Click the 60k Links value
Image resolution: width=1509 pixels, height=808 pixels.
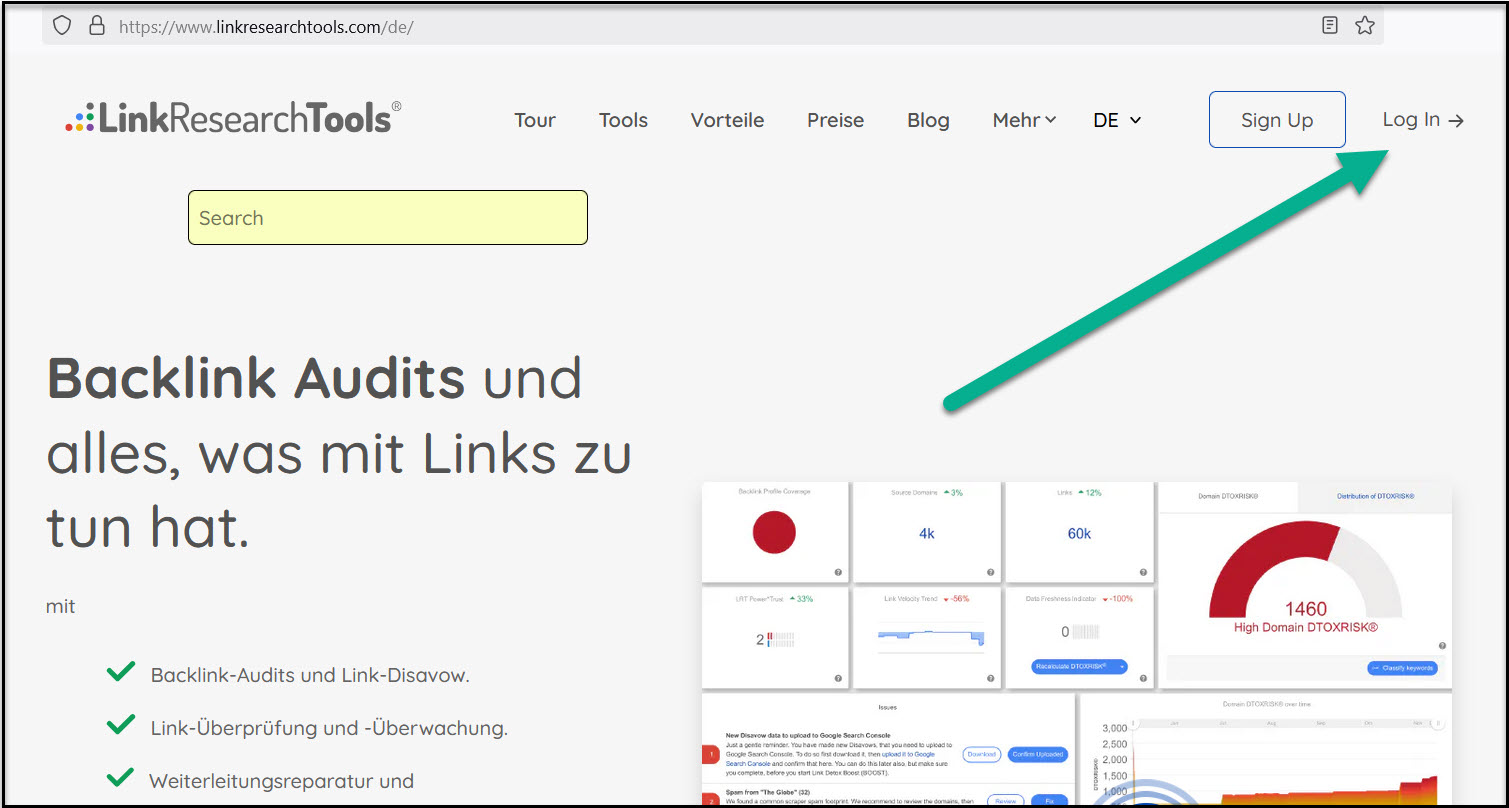(1079, 534)
